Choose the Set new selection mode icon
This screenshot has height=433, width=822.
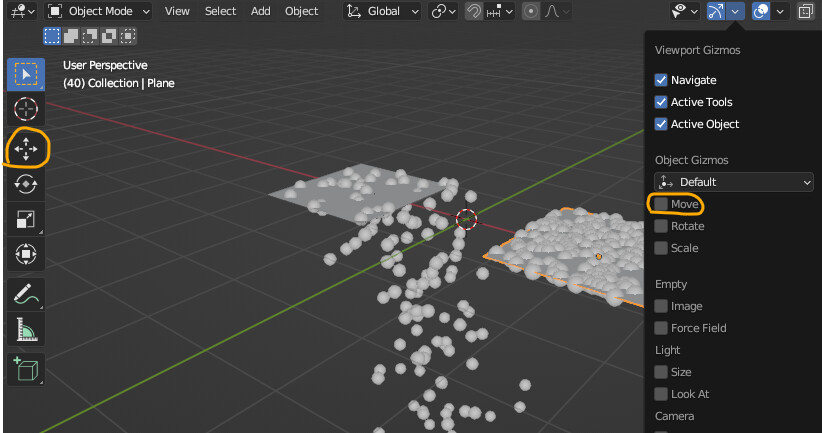click(52, 36)
